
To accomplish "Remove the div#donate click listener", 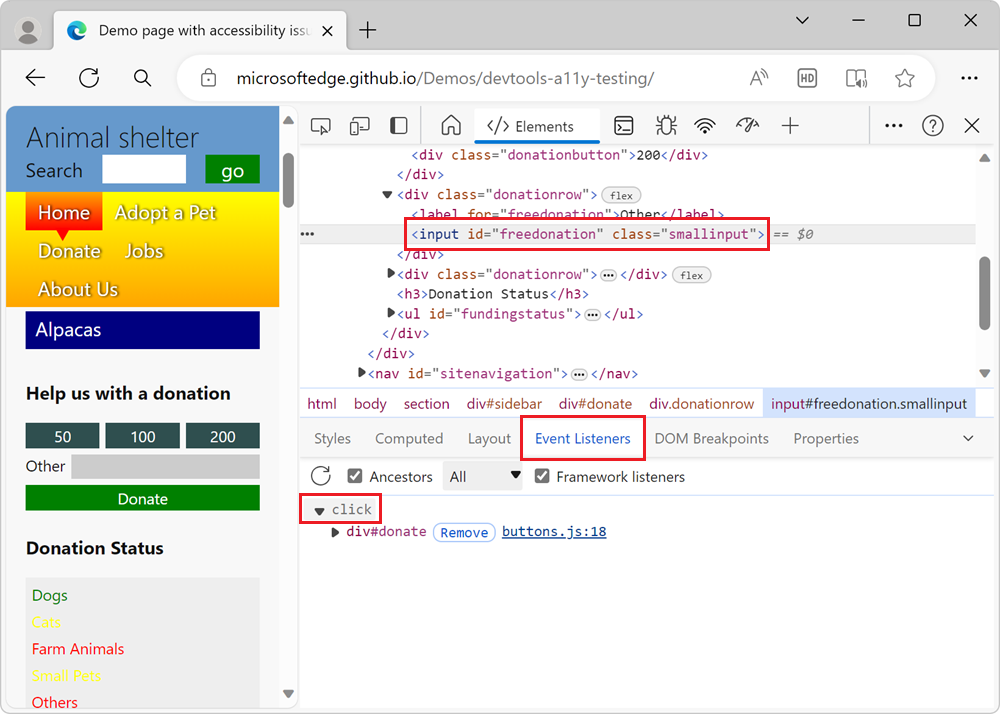I will 463,531.
